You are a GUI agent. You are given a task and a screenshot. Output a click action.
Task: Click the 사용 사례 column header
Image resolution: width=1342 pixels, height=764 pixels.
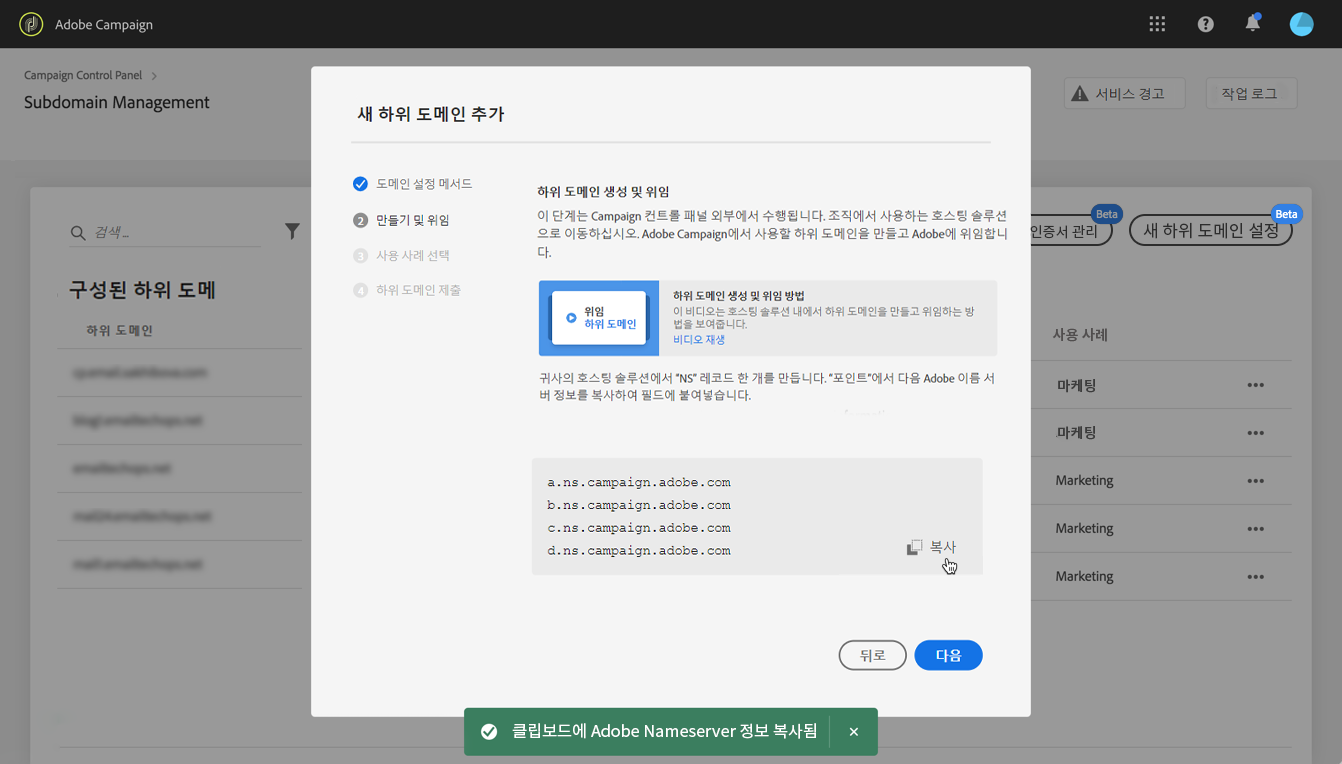(1080, 335)
